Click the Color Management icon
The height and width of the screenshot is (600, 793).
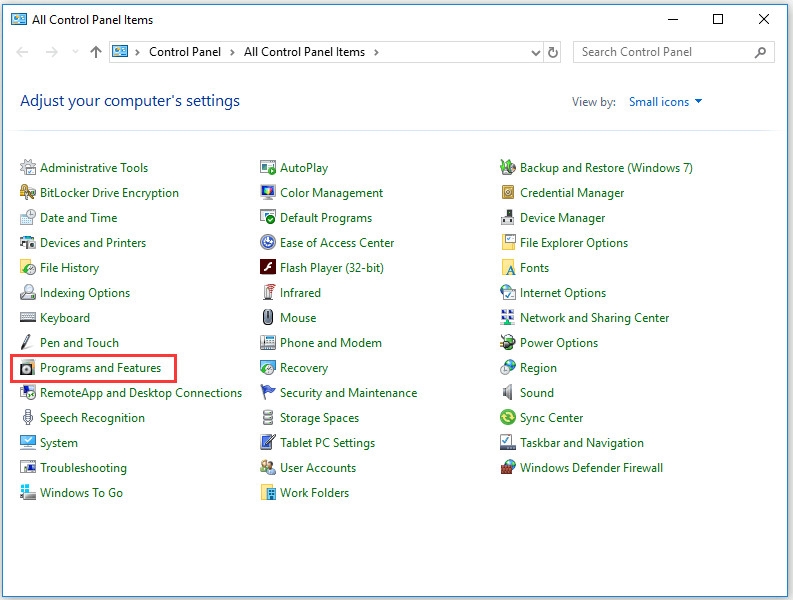[268, 192]
